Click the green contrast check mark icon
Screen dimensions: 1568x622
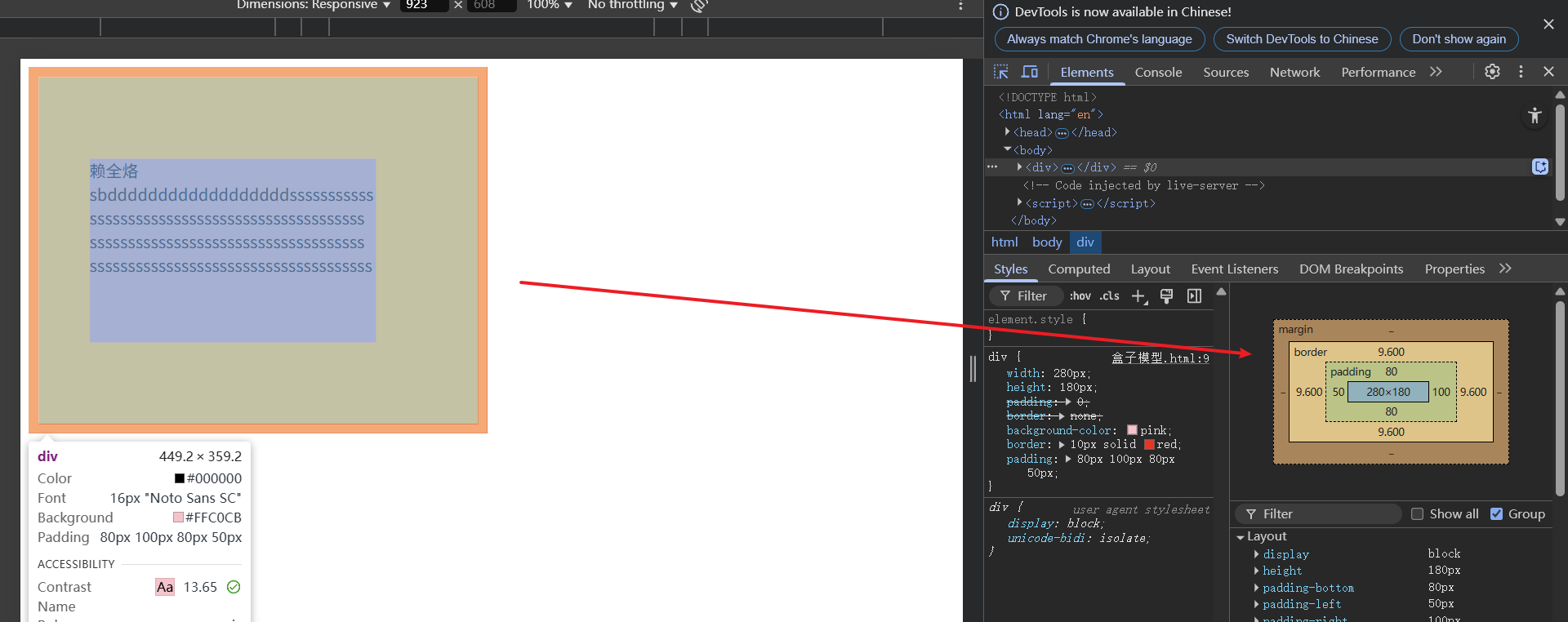(234, 587)
